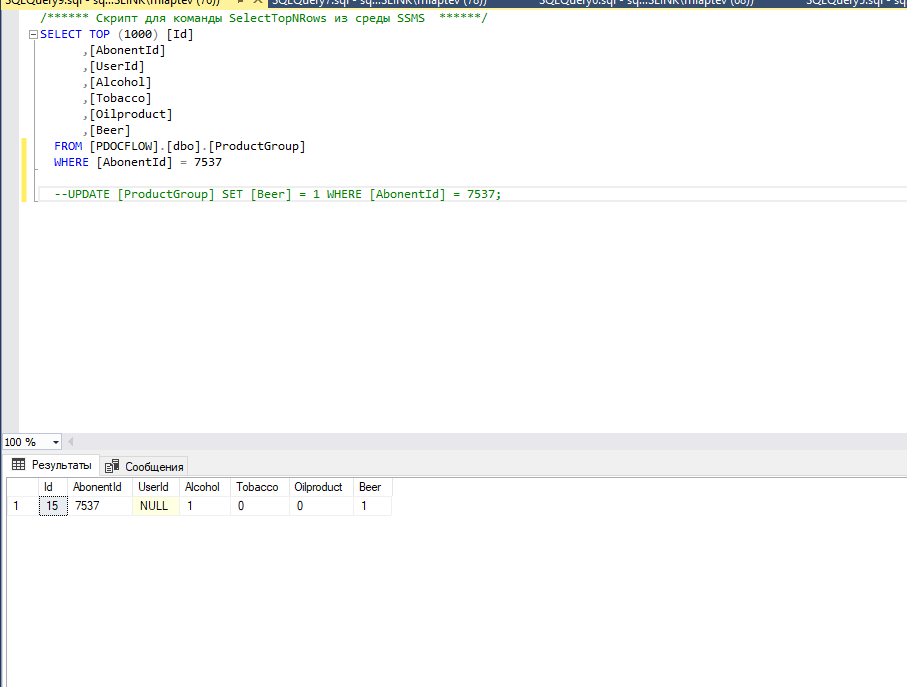Click the Id column header
This screenshot has height=687, width=907.
pos(53,487)
